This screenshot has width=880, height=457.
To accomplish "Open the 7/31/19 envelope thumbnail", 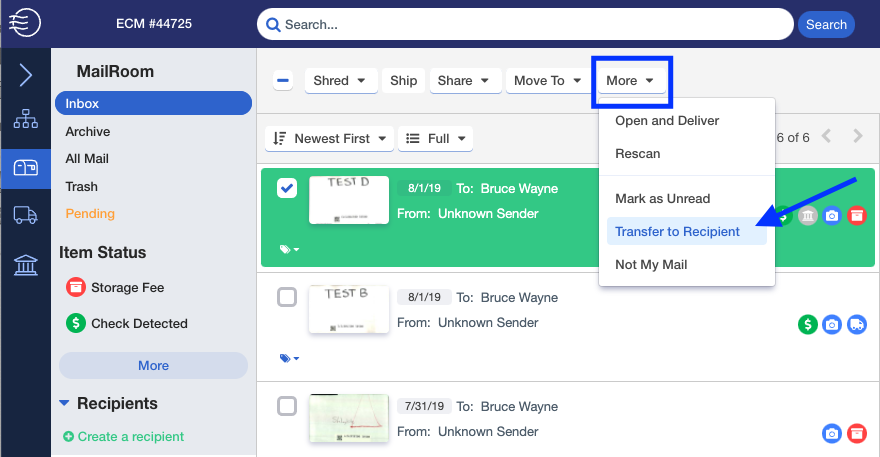I will point(349,418).
